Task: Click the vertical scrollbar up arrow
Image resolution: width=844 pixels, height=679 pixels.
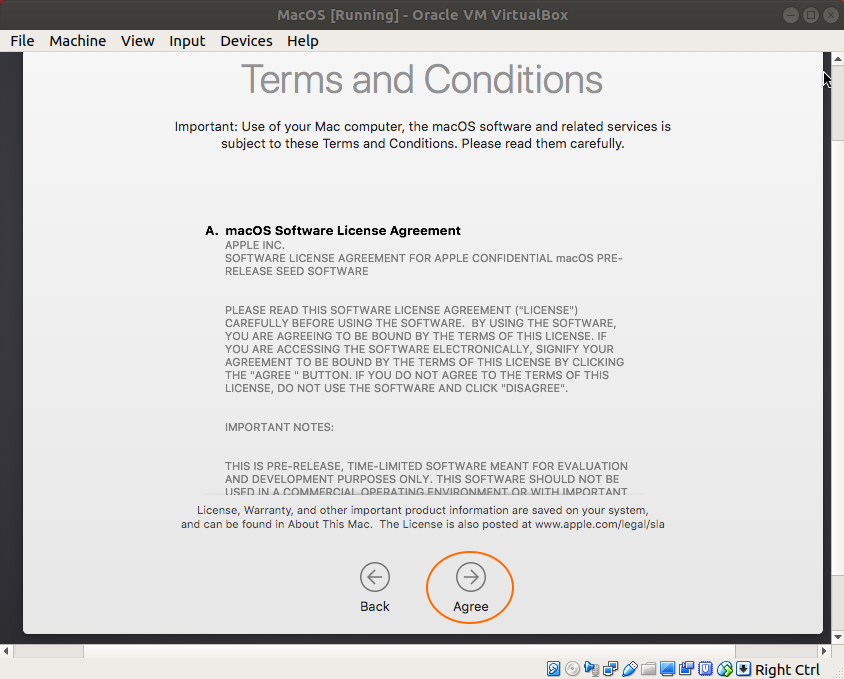Action: pyautogui.click(x=838, y=58)
